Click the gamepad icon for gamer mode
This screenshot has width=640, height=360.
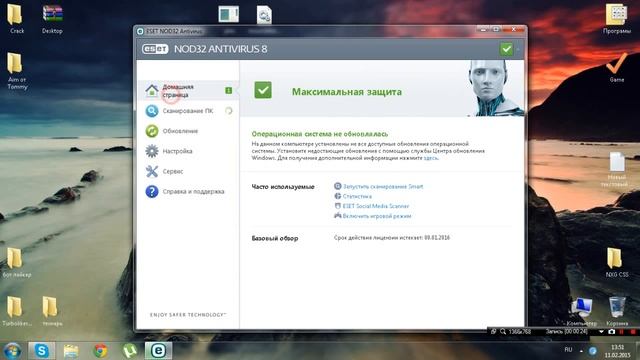(338, 216)
